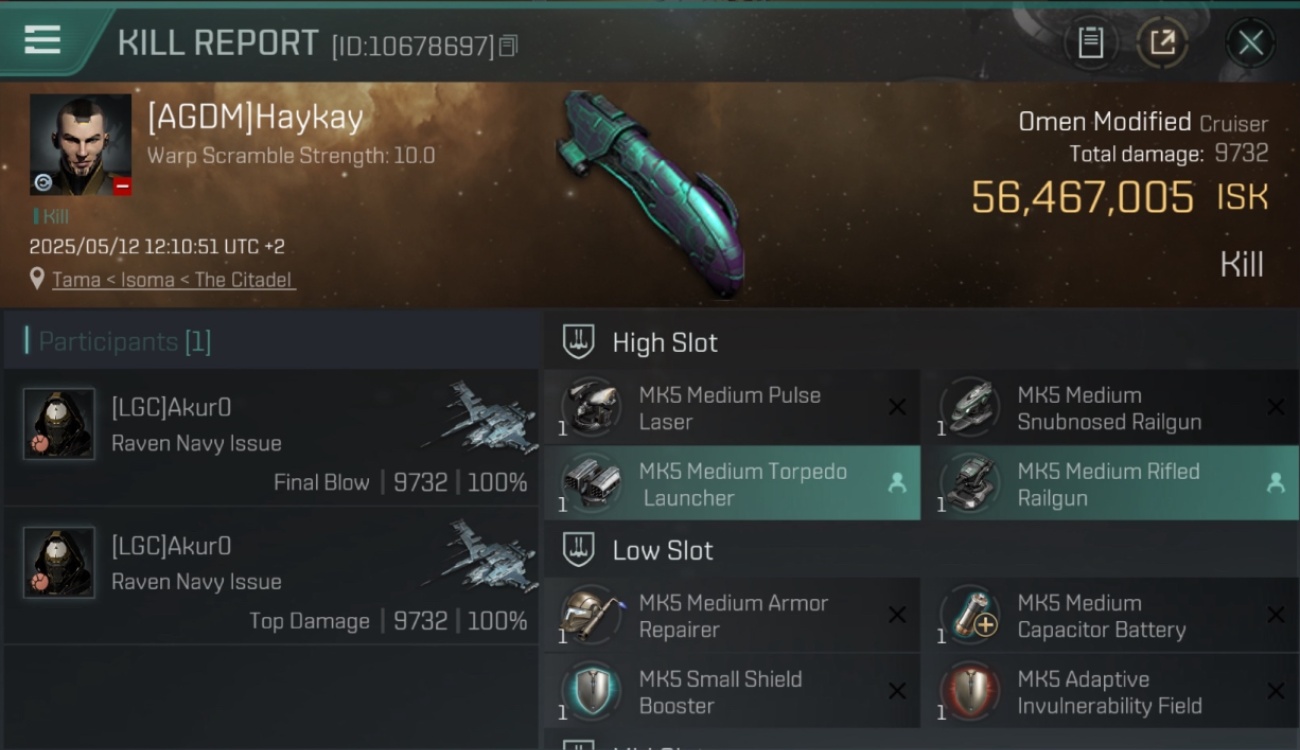Select the MK5 Medium Capacitor Battery icon
The image size is (1300, 750).
coord(968,616)
